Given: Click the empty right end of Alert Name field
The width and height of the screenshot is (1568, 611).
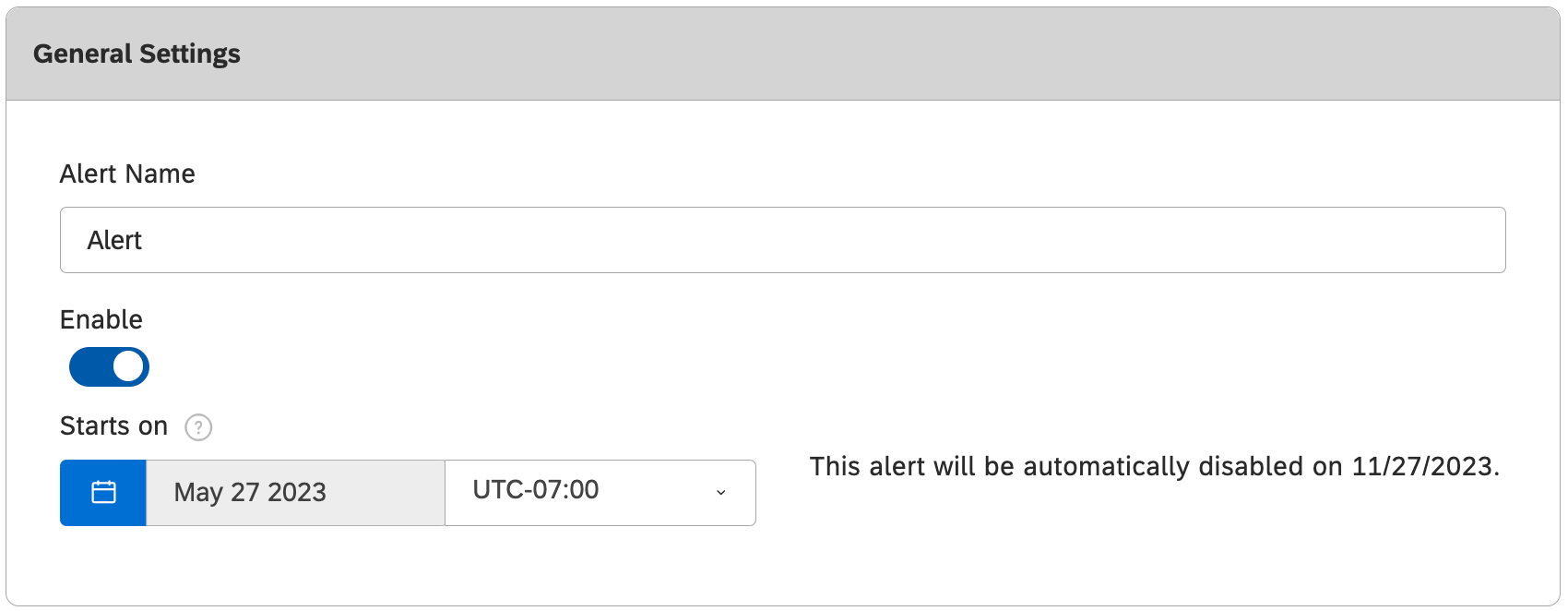Looking at the screenshot, I should click(x=1439, y=240).
